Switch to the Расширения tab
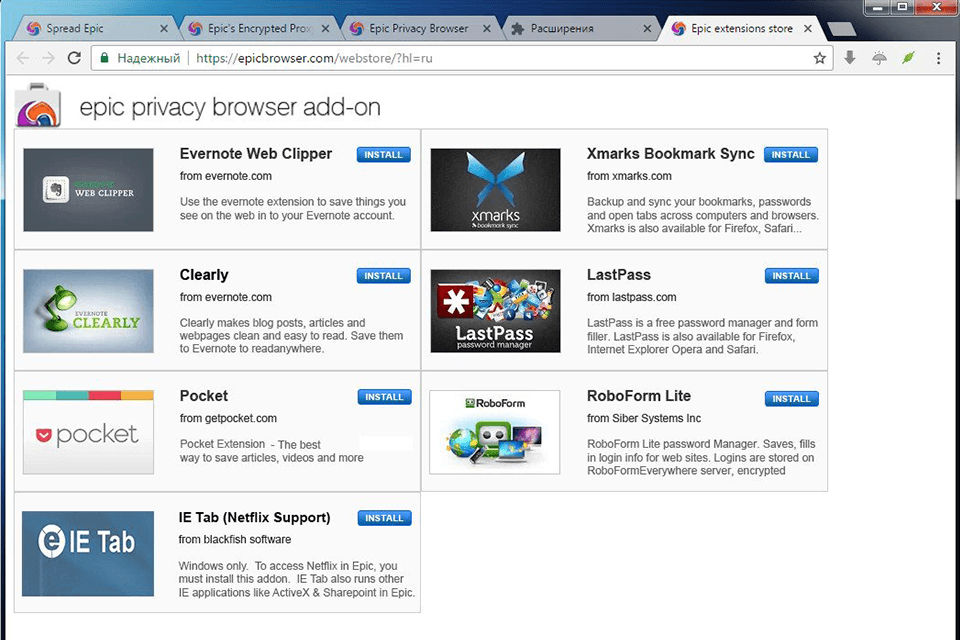960x640 pixels. coord(580,28)
